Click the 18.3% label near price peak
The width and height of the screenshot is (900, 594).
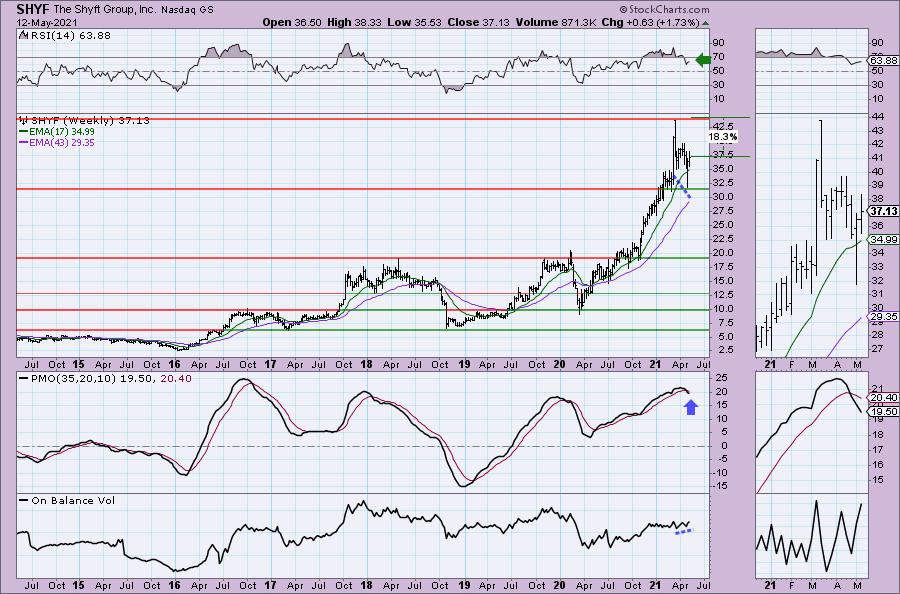722,137
